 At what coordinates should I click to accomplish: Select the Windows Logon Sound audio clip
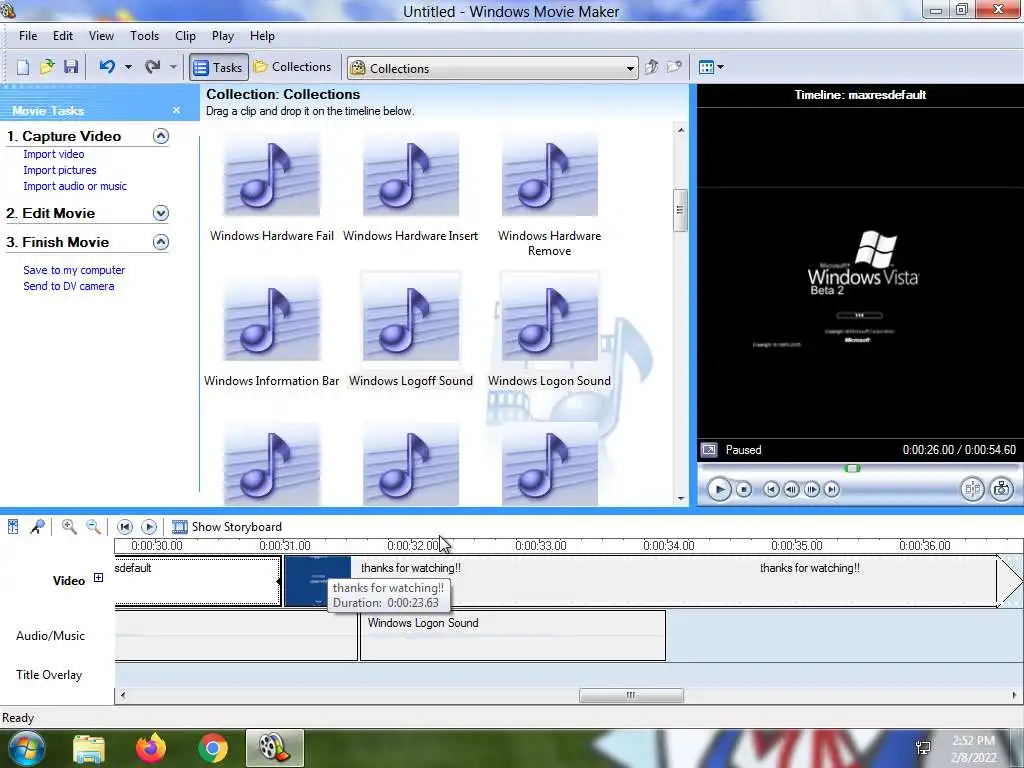click(x=513, y=635)
